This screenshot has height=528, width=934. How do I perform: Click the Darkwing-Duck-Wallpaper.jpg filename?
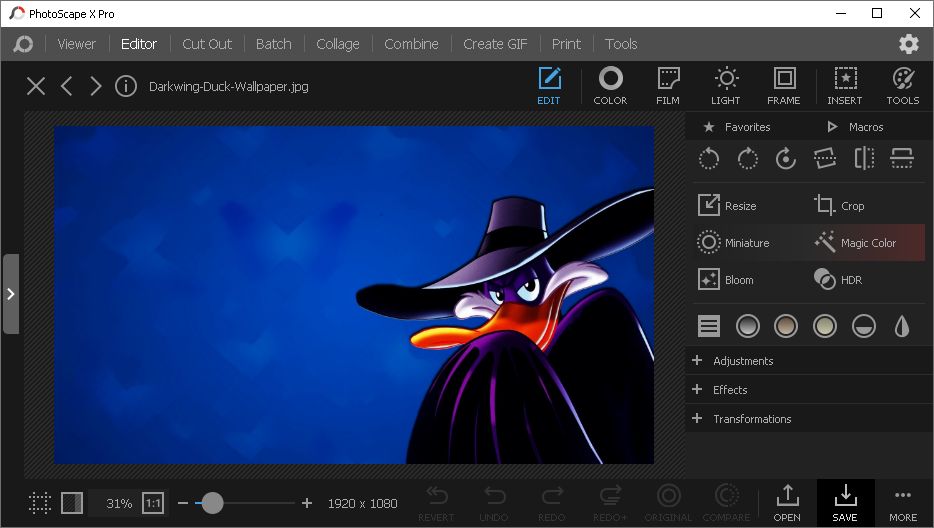point(229,86)
